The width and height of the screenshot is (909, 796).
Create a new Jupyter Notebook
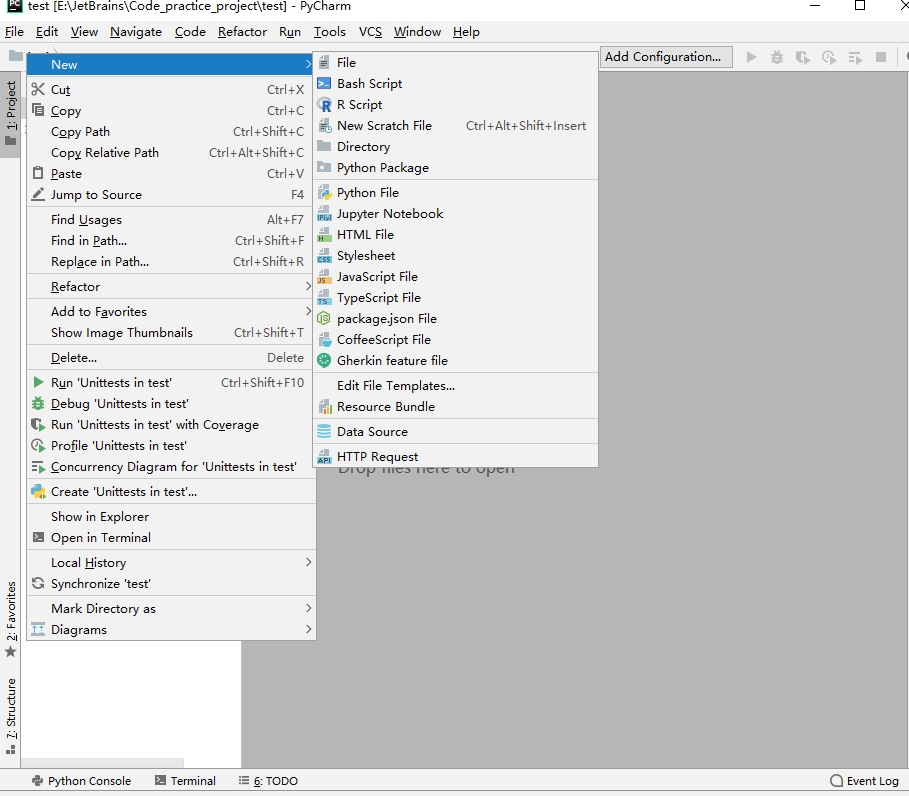point(389,214)
